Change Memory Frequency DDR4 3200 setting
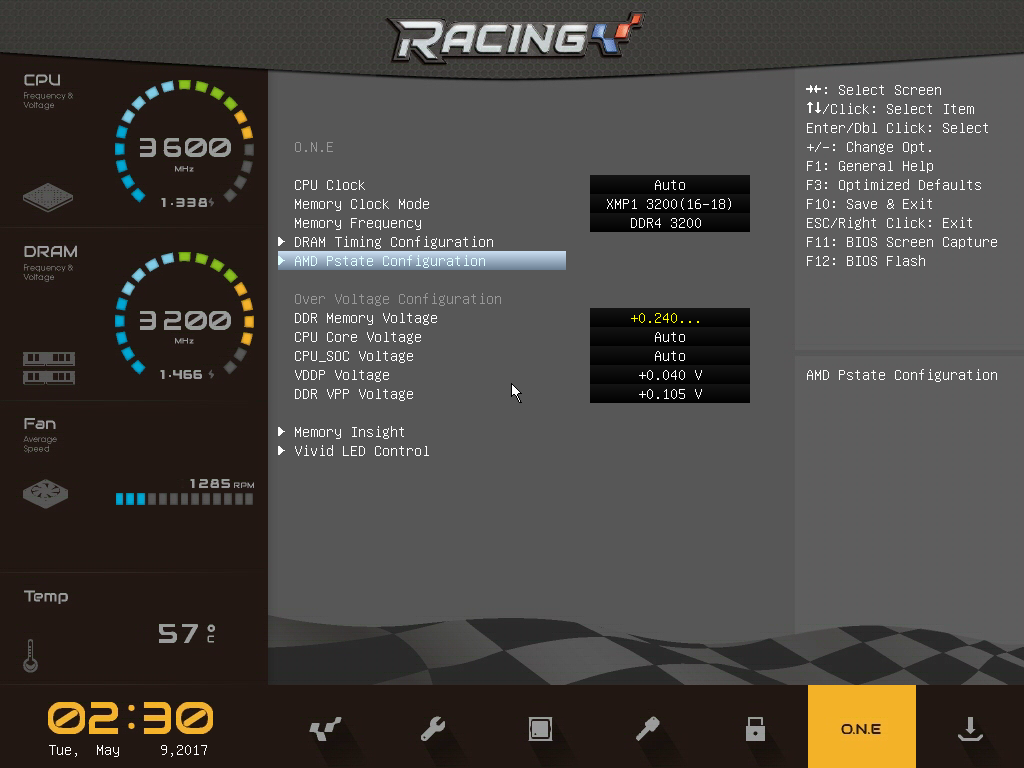Viewport: 1024px width, 768px height. point(669,223)
